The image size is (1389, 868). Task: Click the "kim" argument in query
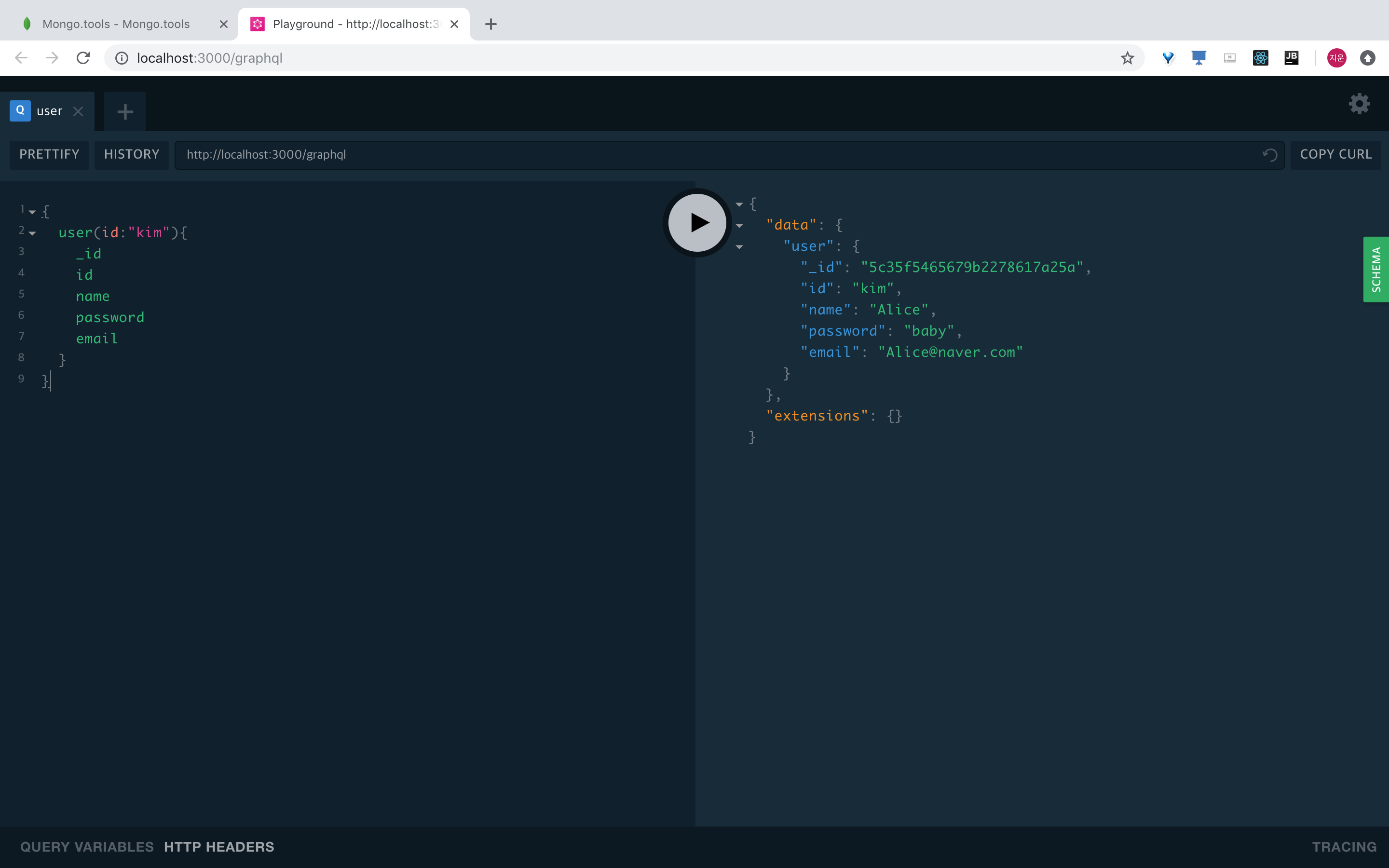pyautogui.click(x=149, y=232)
